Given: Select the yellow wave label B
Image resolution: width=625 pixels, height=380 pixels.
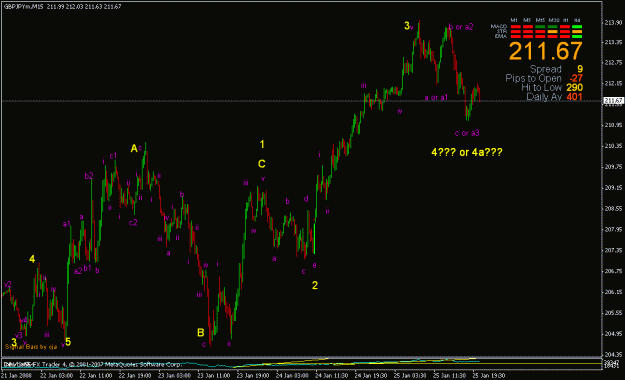Looking at the screenshot, I should click(x=201, y=333).
